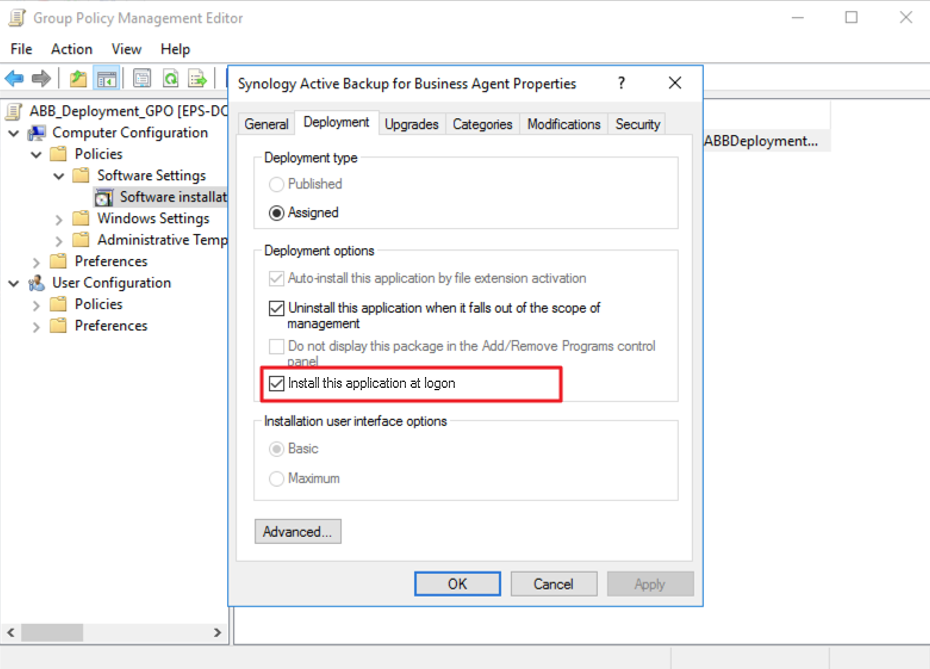The height and width of the screenshot is (669, 930).
Task: Click the Refresh icon in the toolbar
Action: (172, 78)
